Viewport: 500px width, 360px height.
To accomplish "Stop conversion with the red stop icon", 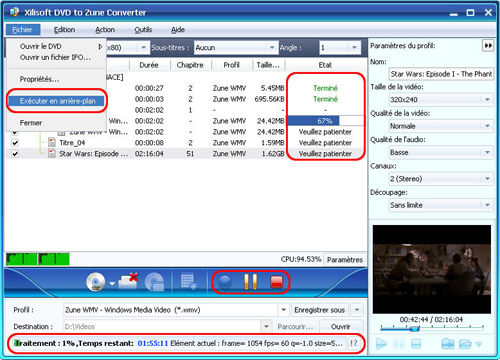I will click(276, 282).
